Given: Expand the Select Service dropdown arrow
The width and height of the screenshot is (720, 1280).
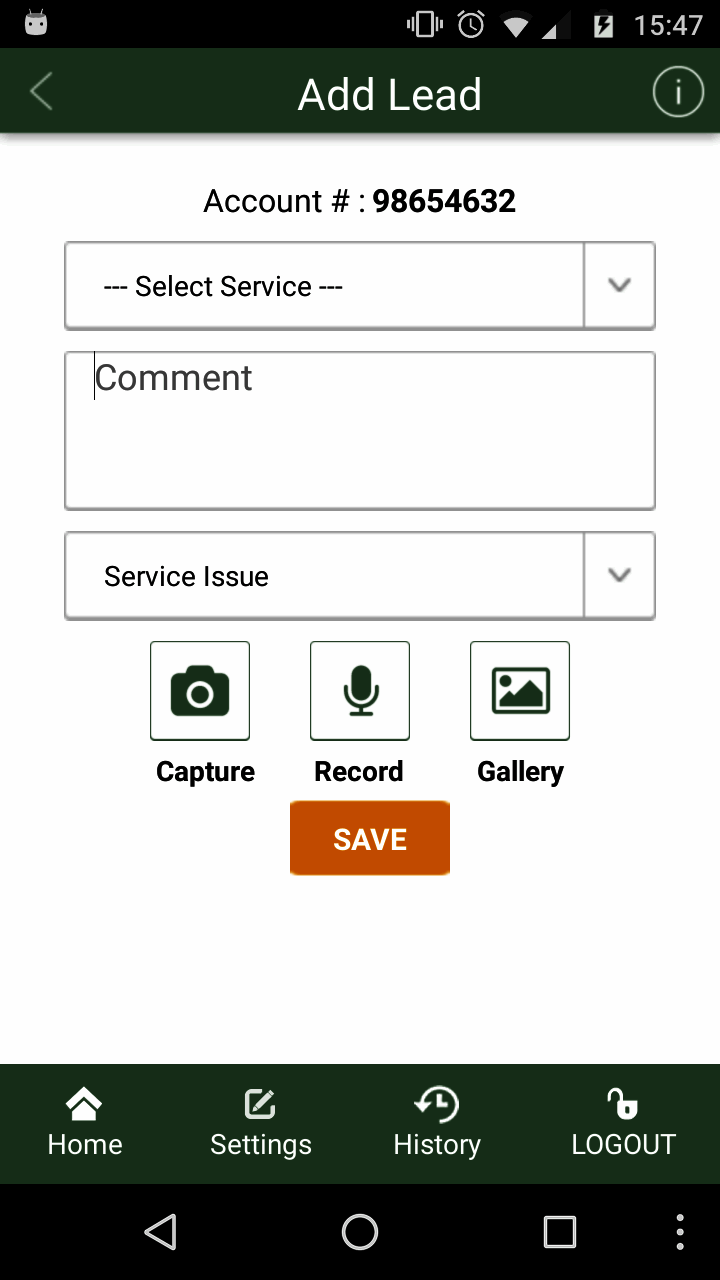Looking at the screenshot, I should point(620,286).
